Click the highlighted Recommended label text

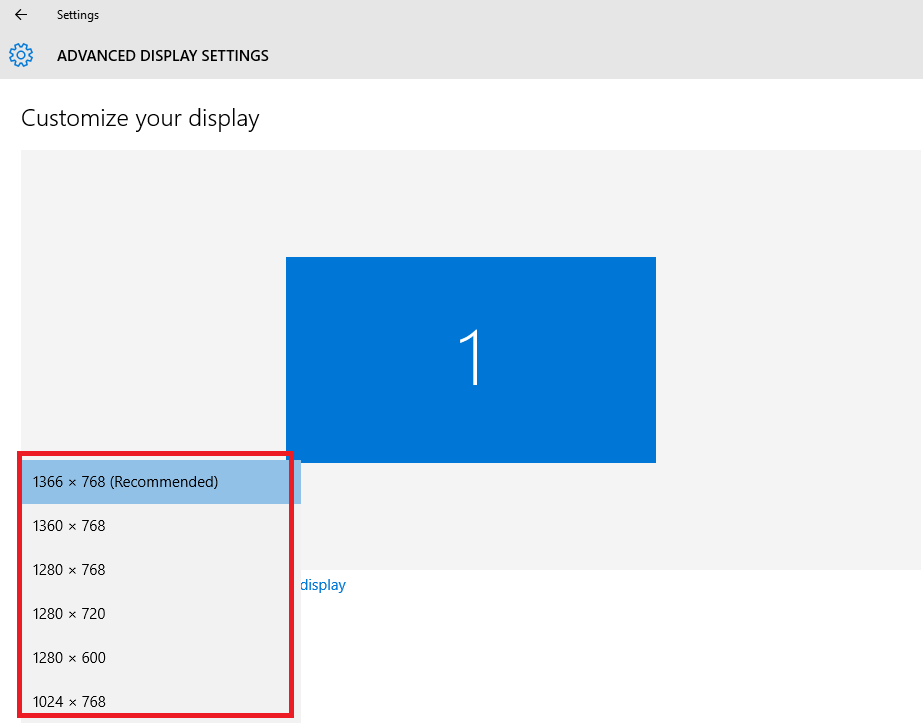click(x=164, y=482)
